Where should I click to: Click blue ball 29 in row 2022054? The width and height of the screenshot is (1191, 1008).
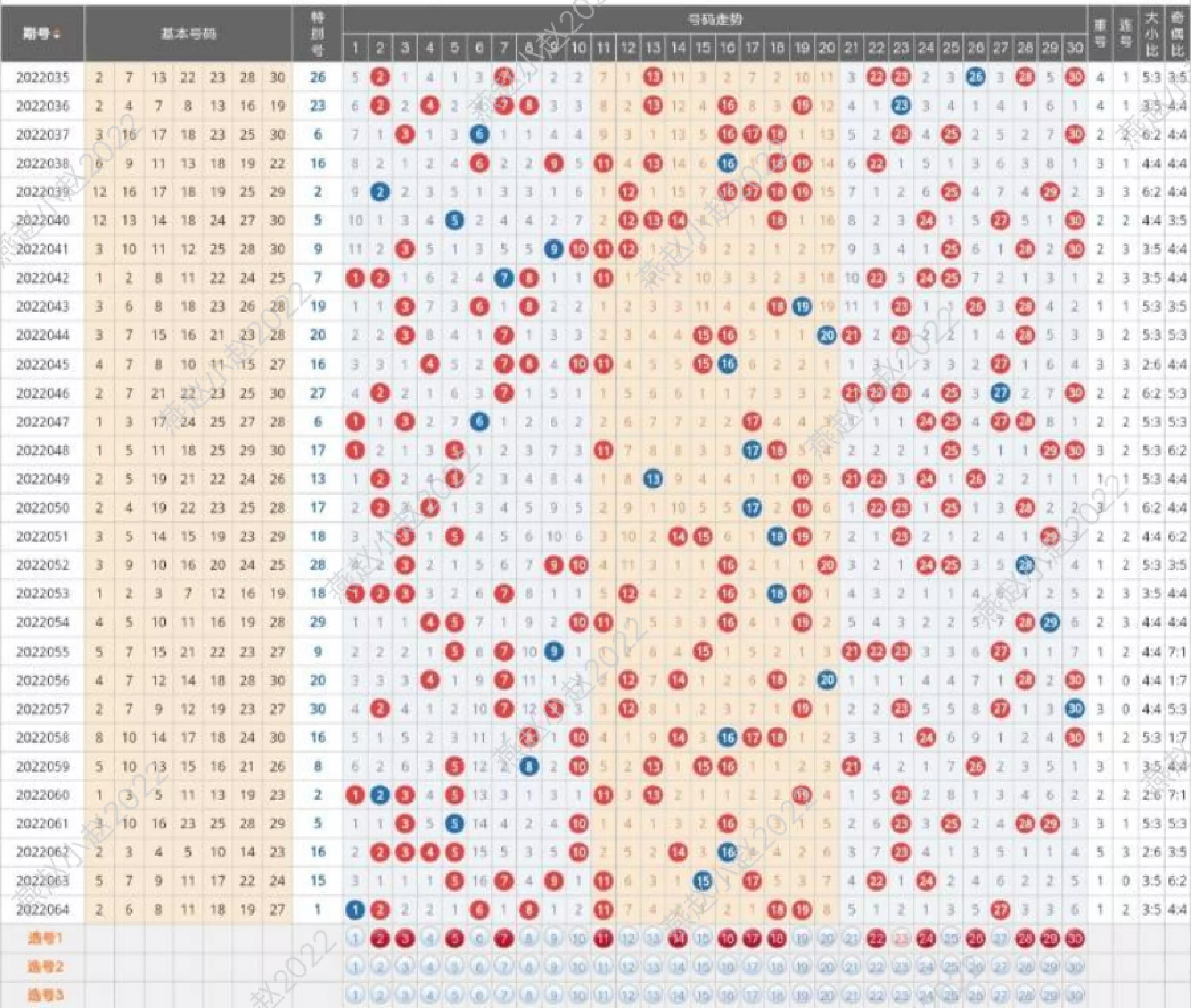click(1050, 622)
